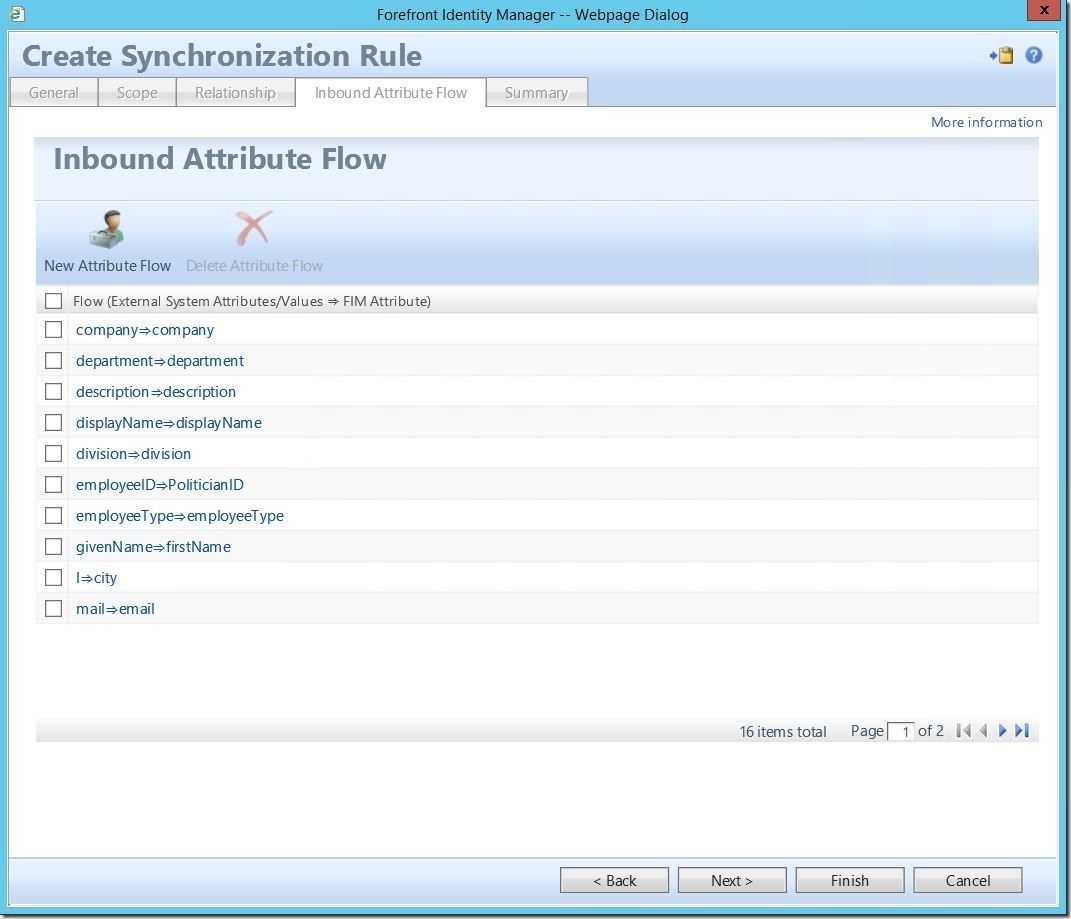Open the l⇒city flow link
Screen dimensions: 1071x919
click(96, 578)
